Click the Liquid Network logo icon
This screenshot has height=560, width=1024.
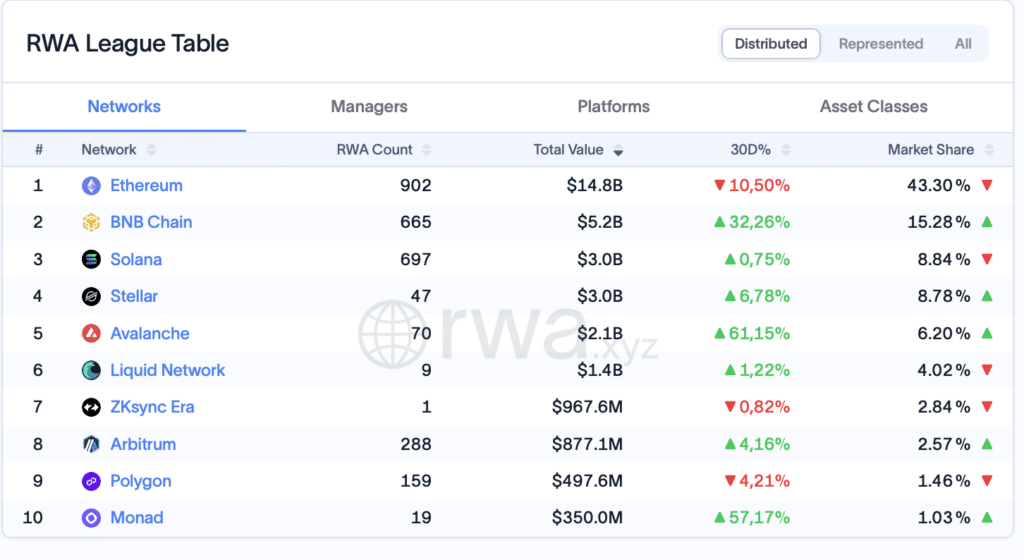91,371
